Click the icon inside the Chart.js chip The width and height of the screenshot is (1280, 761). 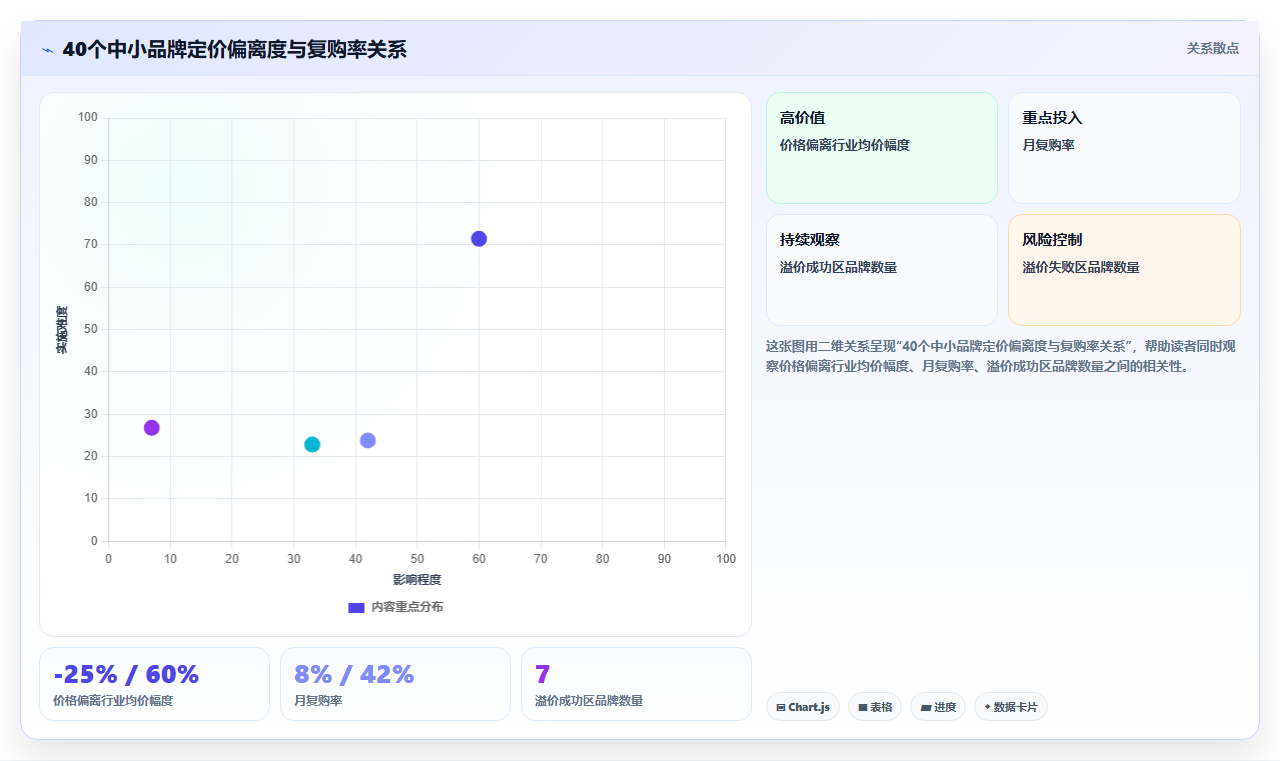pyautogui.click(x=781, y=707)
